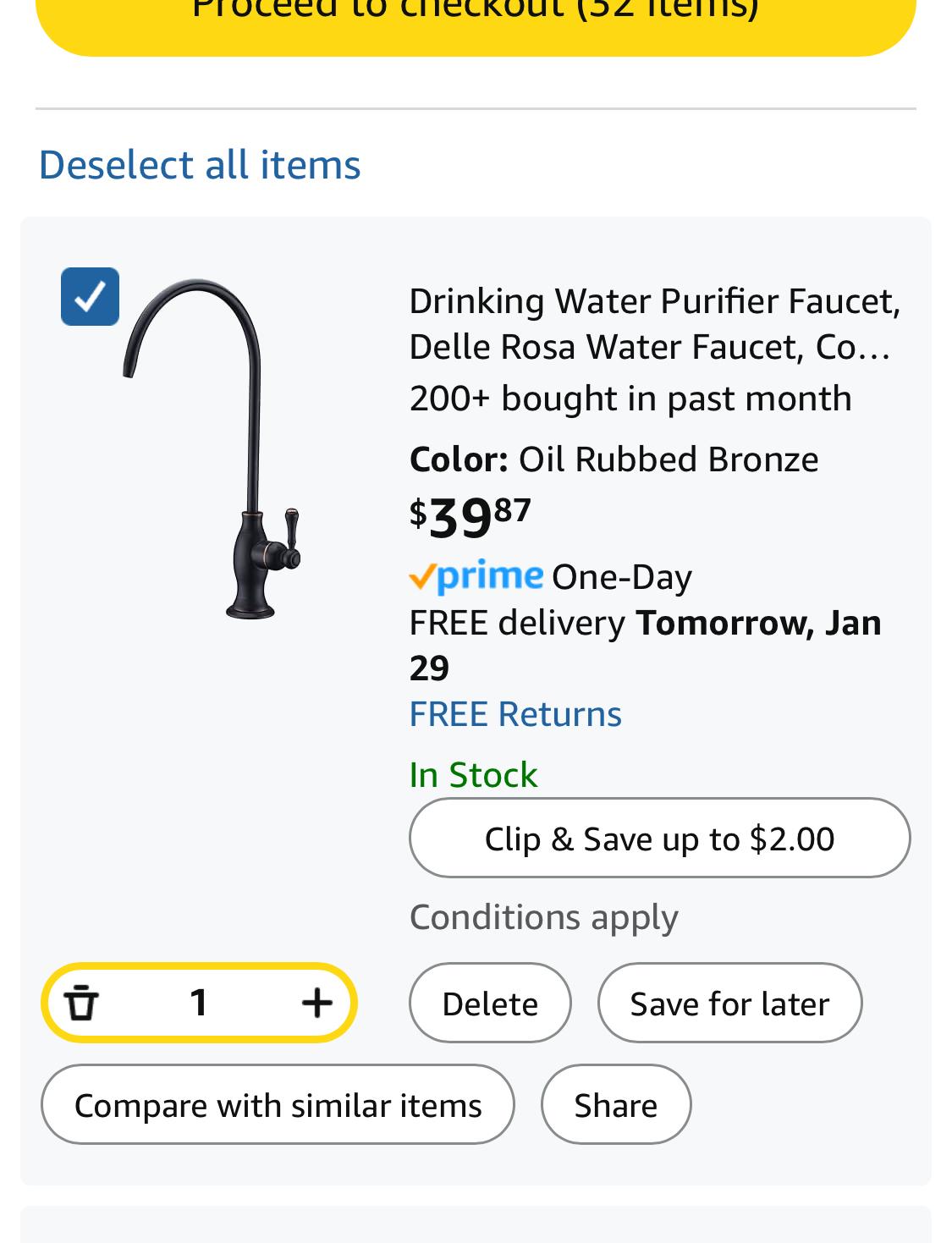Click the 200+ bought in past month text
The width and height of the screenshot is (952, 1243).
click(630, 399)
